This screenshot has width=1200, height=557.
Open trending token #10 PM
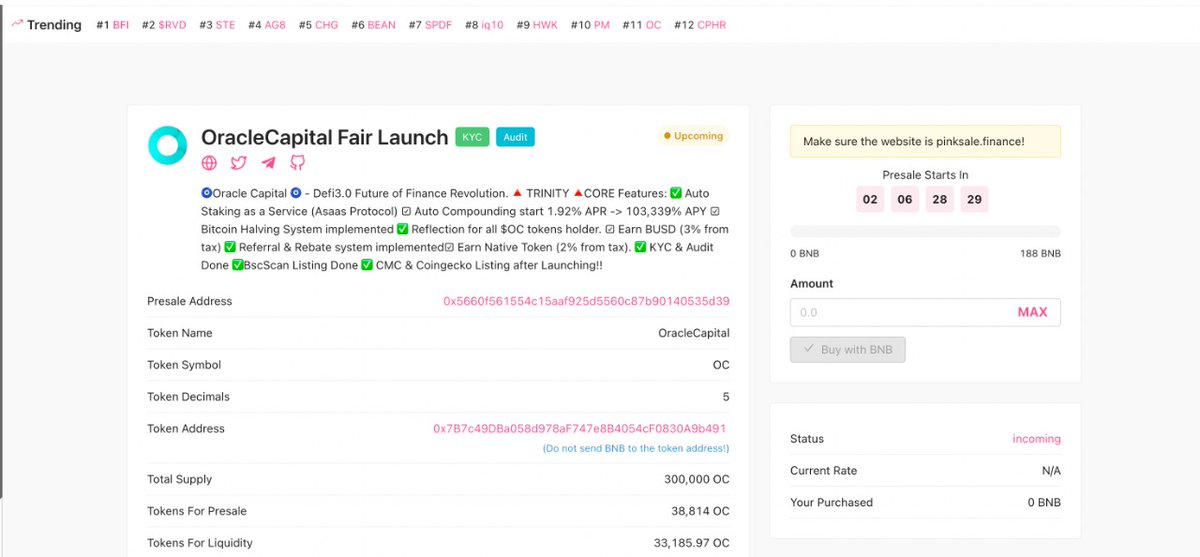click(590, 25)
